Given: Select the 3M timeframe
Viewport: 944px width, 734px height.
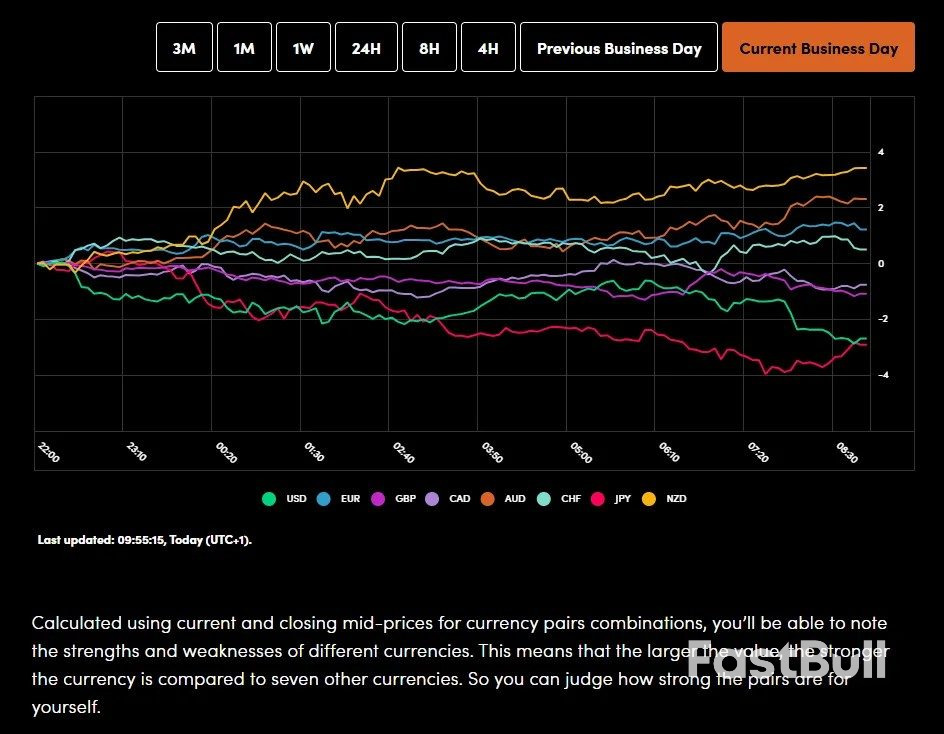Looking at the screenshot, I should [x=184, y=47].
